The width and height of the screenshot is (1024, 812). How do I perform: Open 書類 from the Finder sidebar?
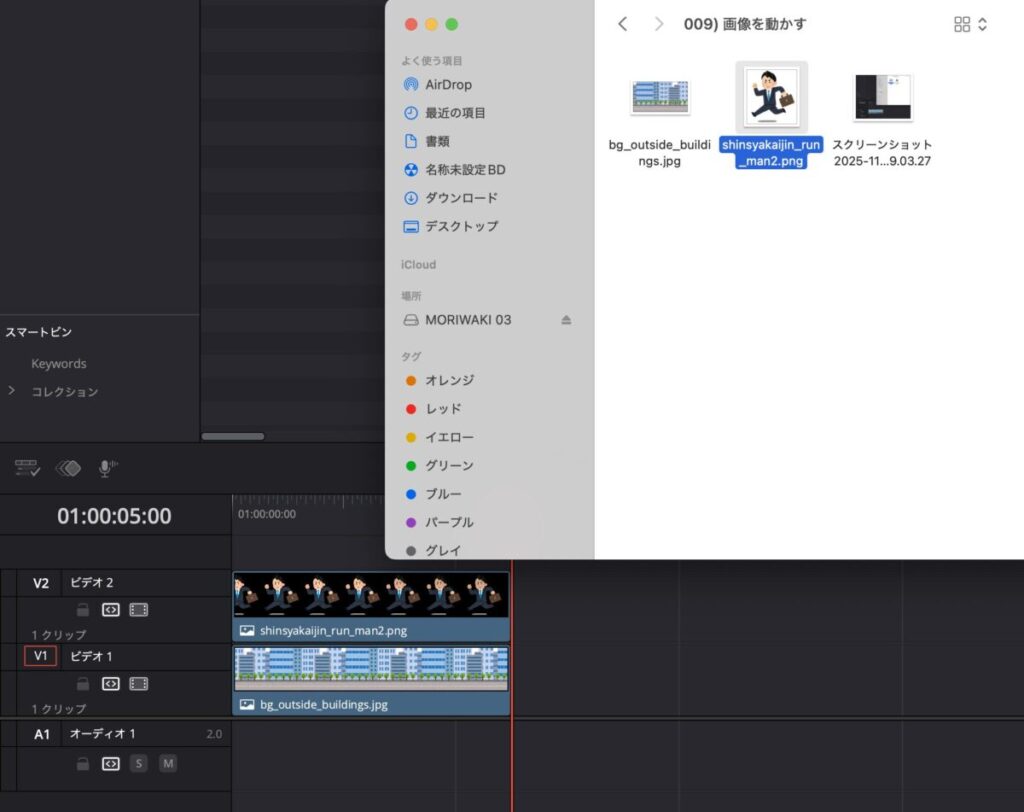click(x=438, y=141)
